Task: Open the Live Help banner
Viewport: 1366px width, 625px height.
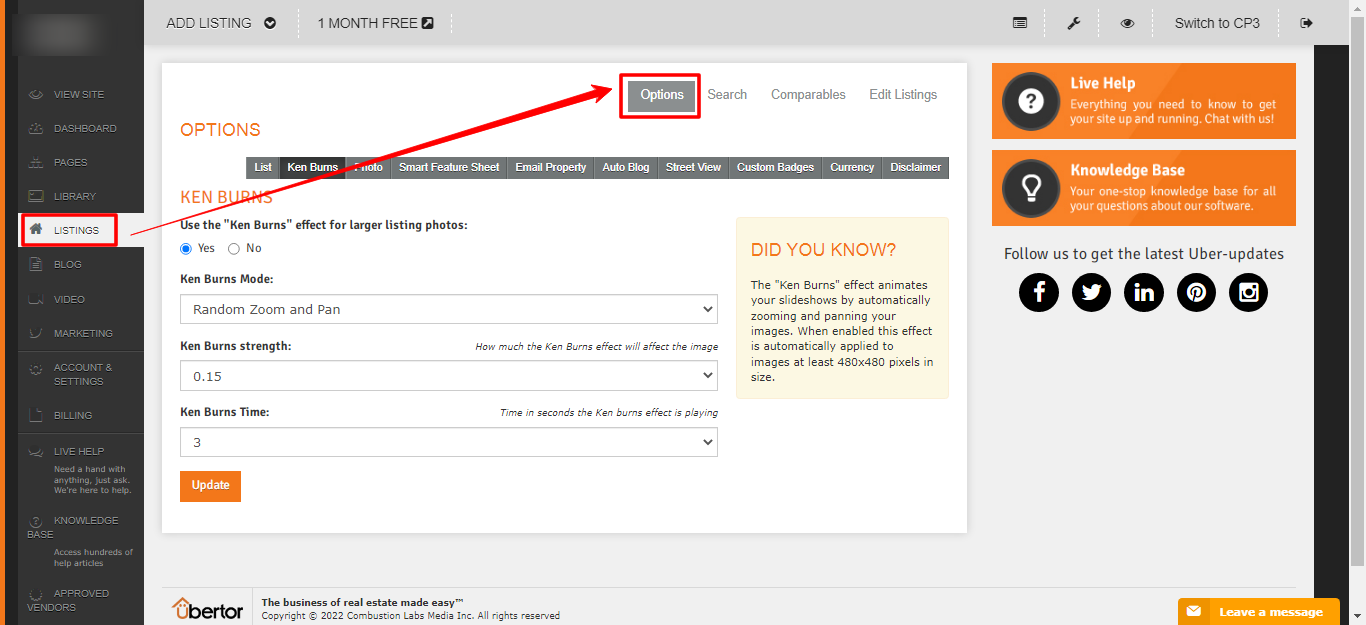Action: tap(1143, 101)
